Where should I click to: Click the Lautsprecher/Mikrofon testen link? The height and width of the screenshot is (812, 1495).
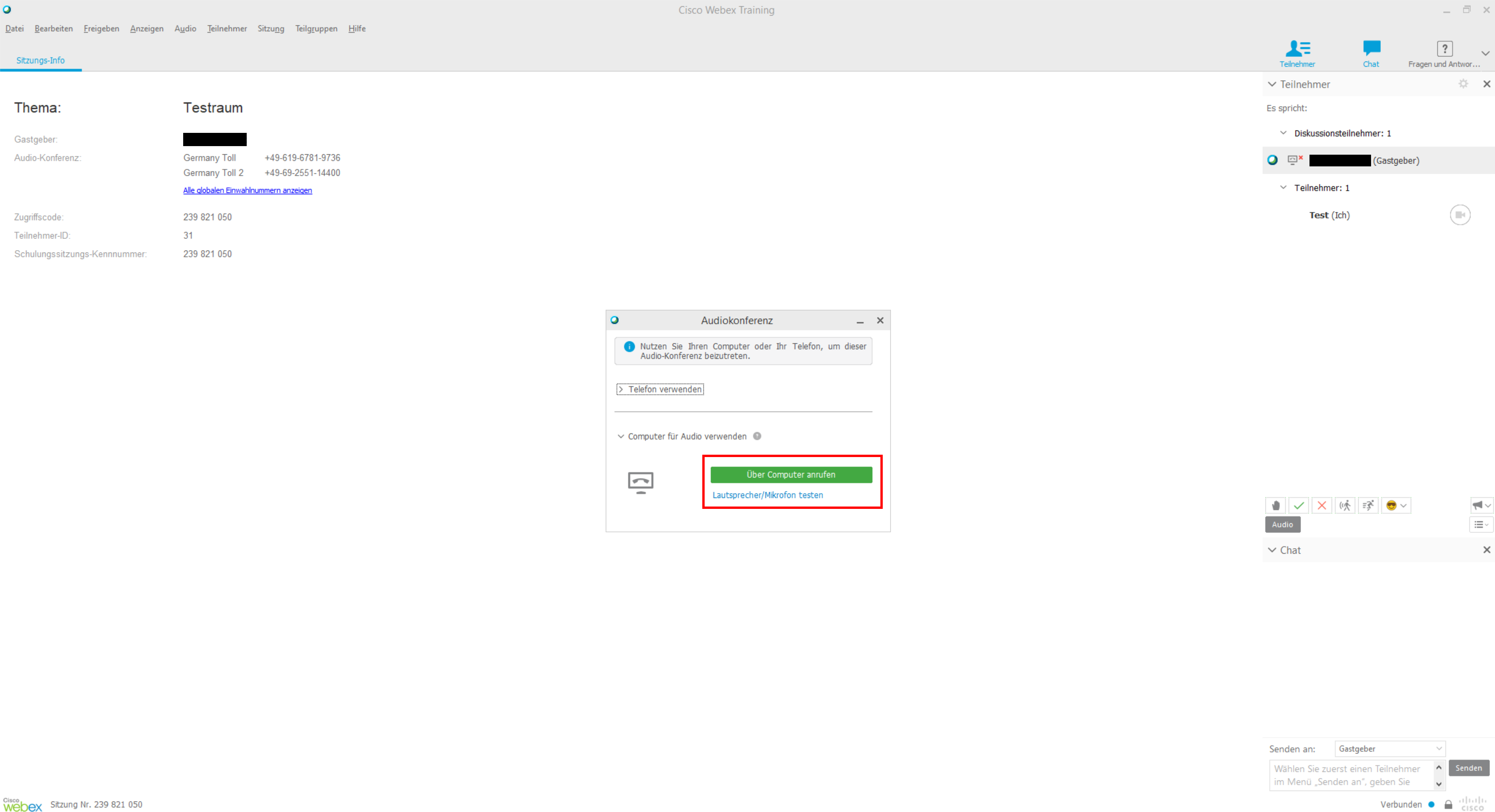click(767, 495)
